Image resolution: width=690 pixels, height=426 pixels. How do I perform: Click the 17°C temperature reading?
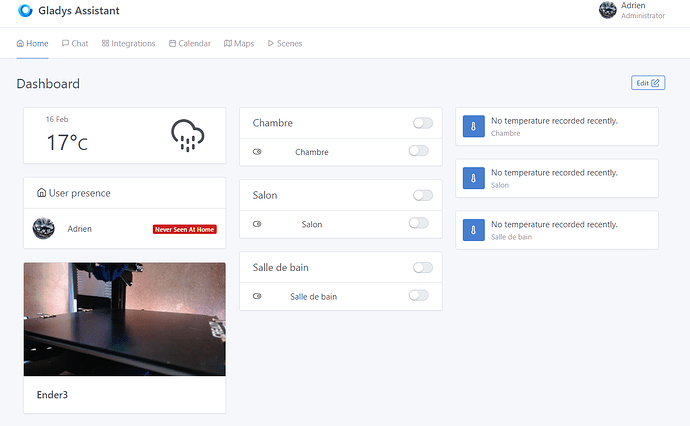point(67,143)
